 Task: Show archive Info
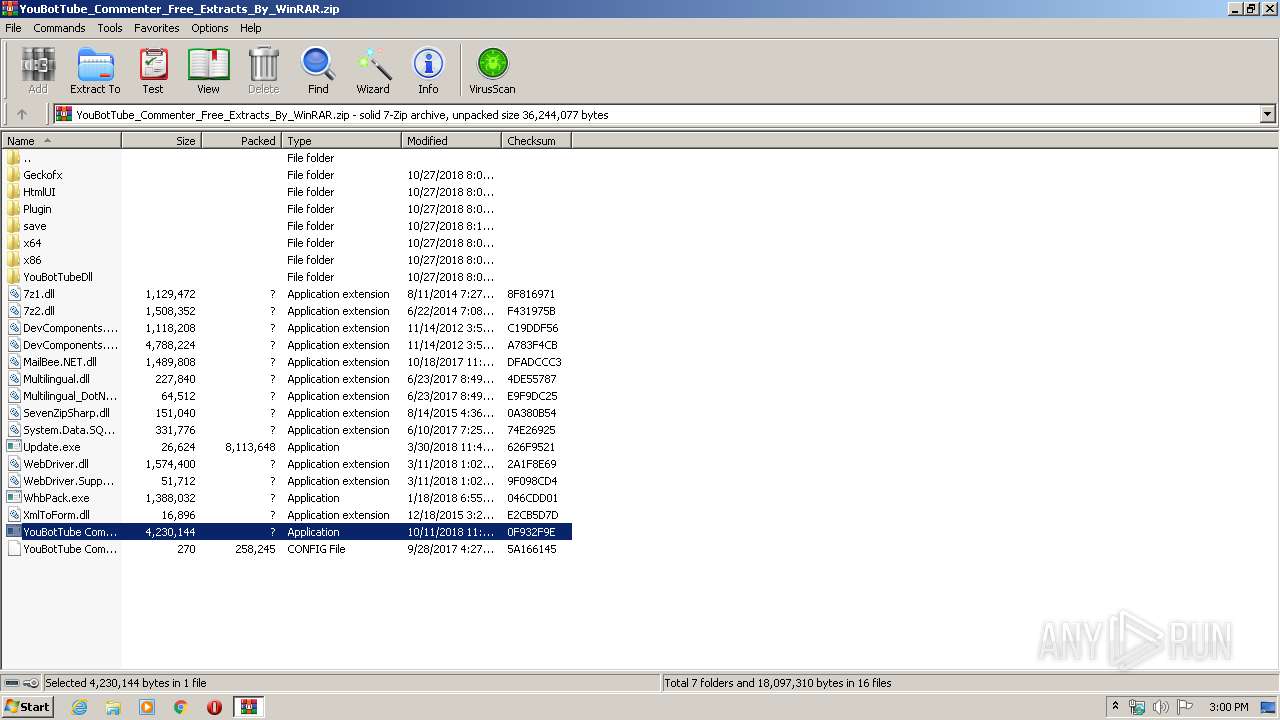[428, 71]
